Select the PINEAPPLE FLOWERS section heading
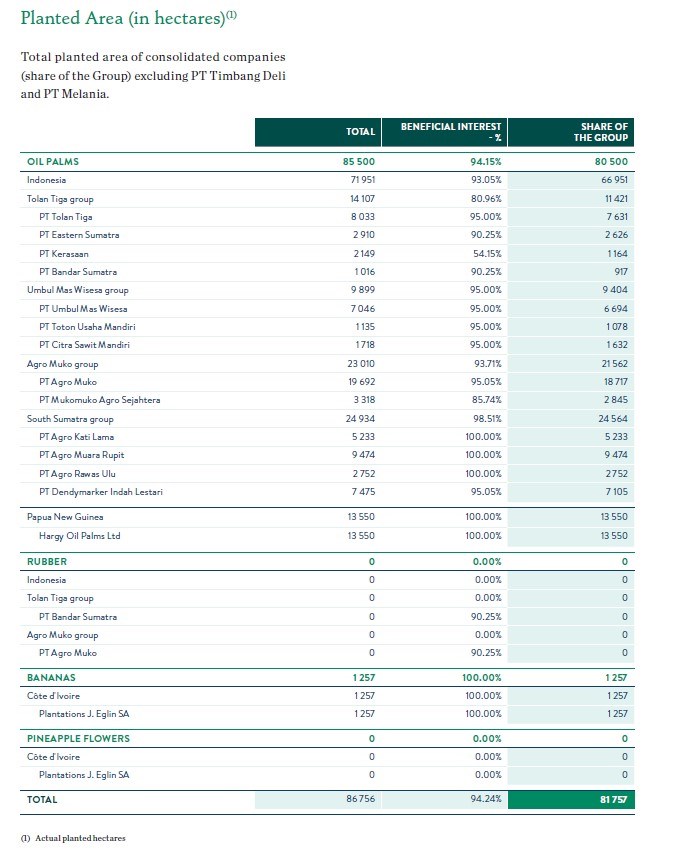The height and width of the screenshot is (859, 675). pyautogui.click(x=78, y=738)
